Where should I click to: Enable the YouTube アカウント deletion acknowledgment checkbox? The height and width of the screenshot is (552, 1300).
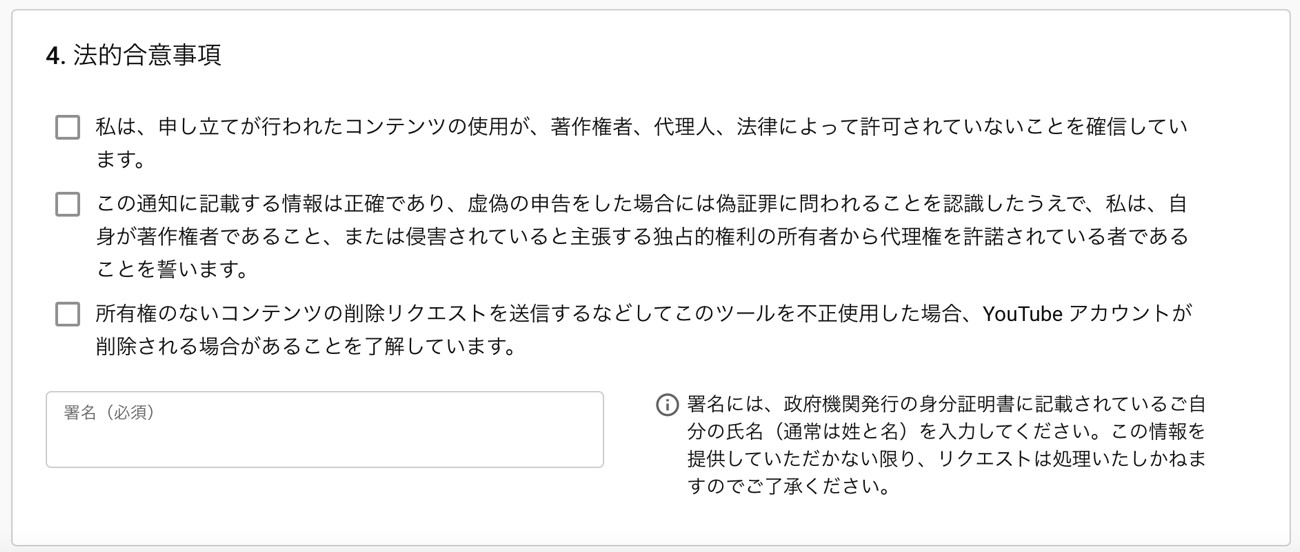click(67, 314)
